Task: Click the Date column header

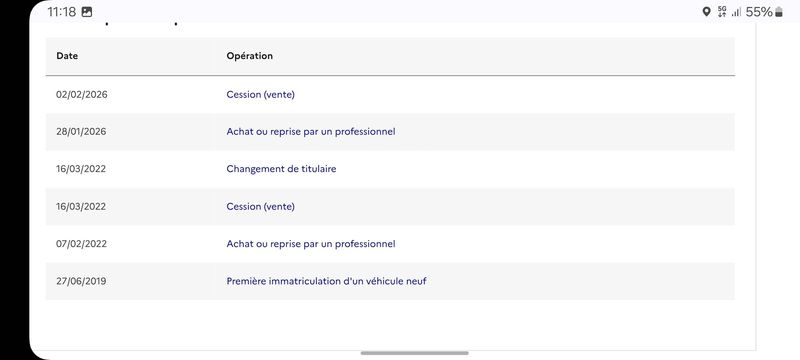Action: pyautogui.click(x=67, y=56)
